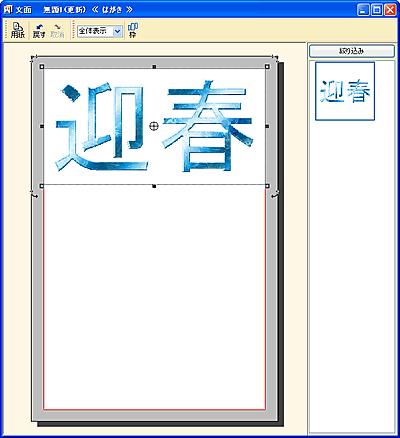400x438 pixels.
Task: Click the left rotation arrow below frame
Action: 34,195
